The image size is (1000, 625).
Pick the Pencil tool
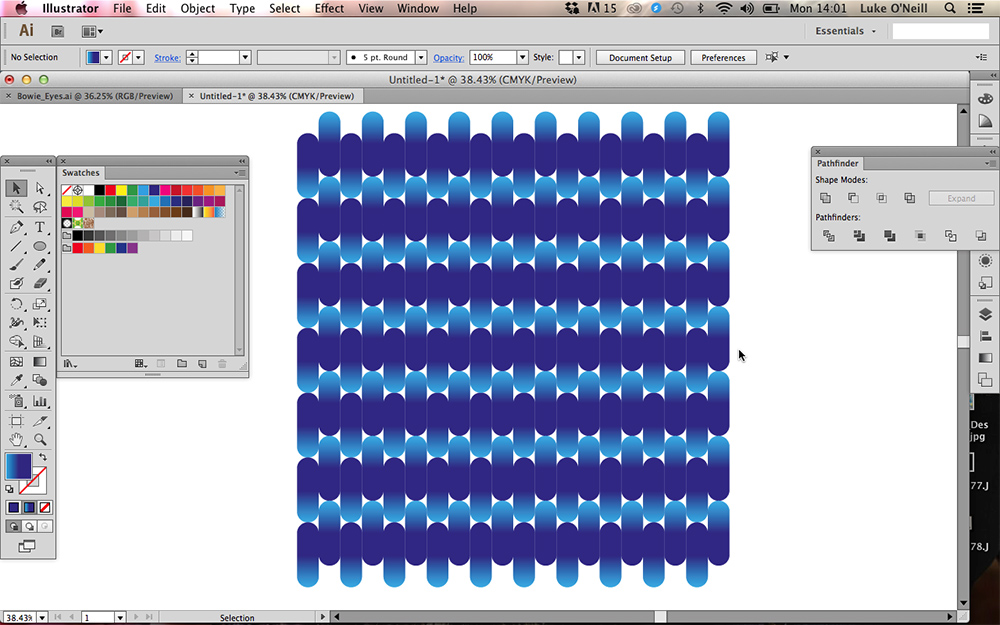click(40, 265)
